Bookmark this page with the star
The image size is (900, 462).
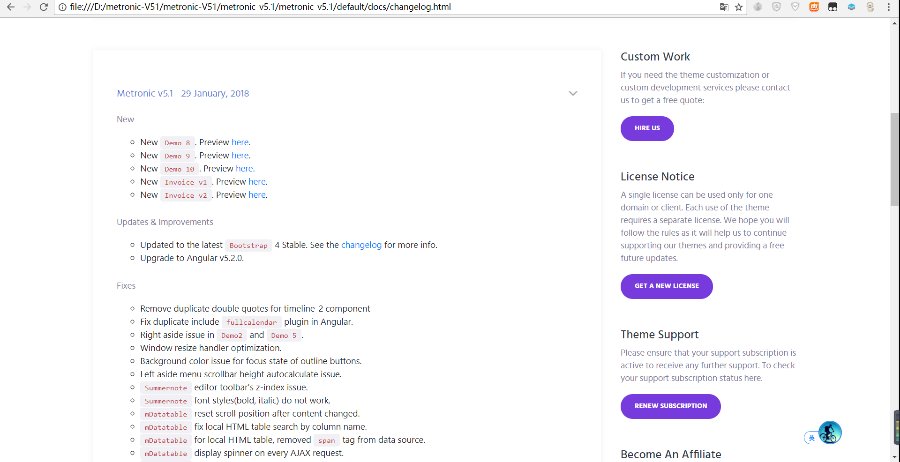click(739, 7)
